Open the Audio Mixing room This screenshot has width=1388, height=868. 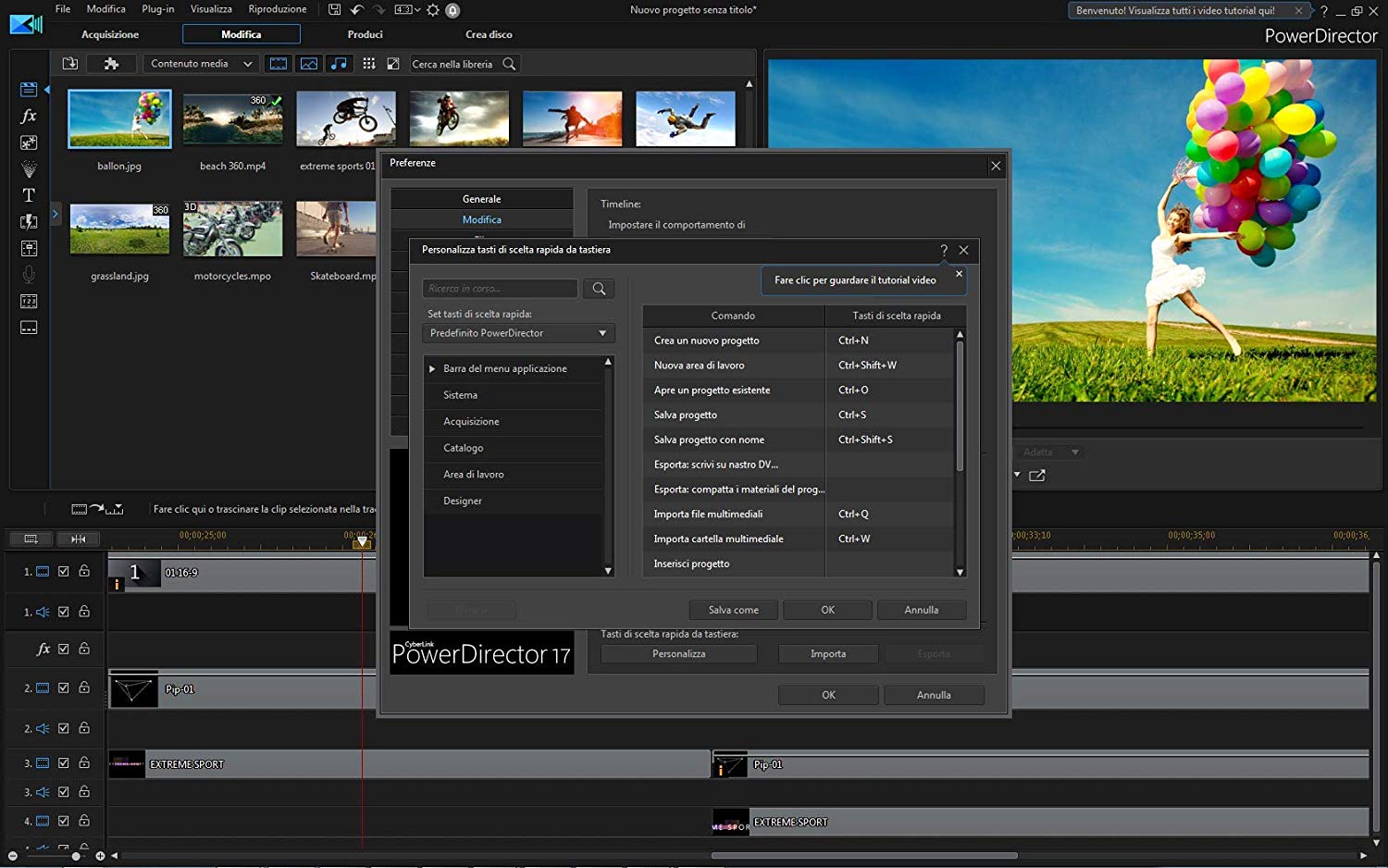(29, 248)
